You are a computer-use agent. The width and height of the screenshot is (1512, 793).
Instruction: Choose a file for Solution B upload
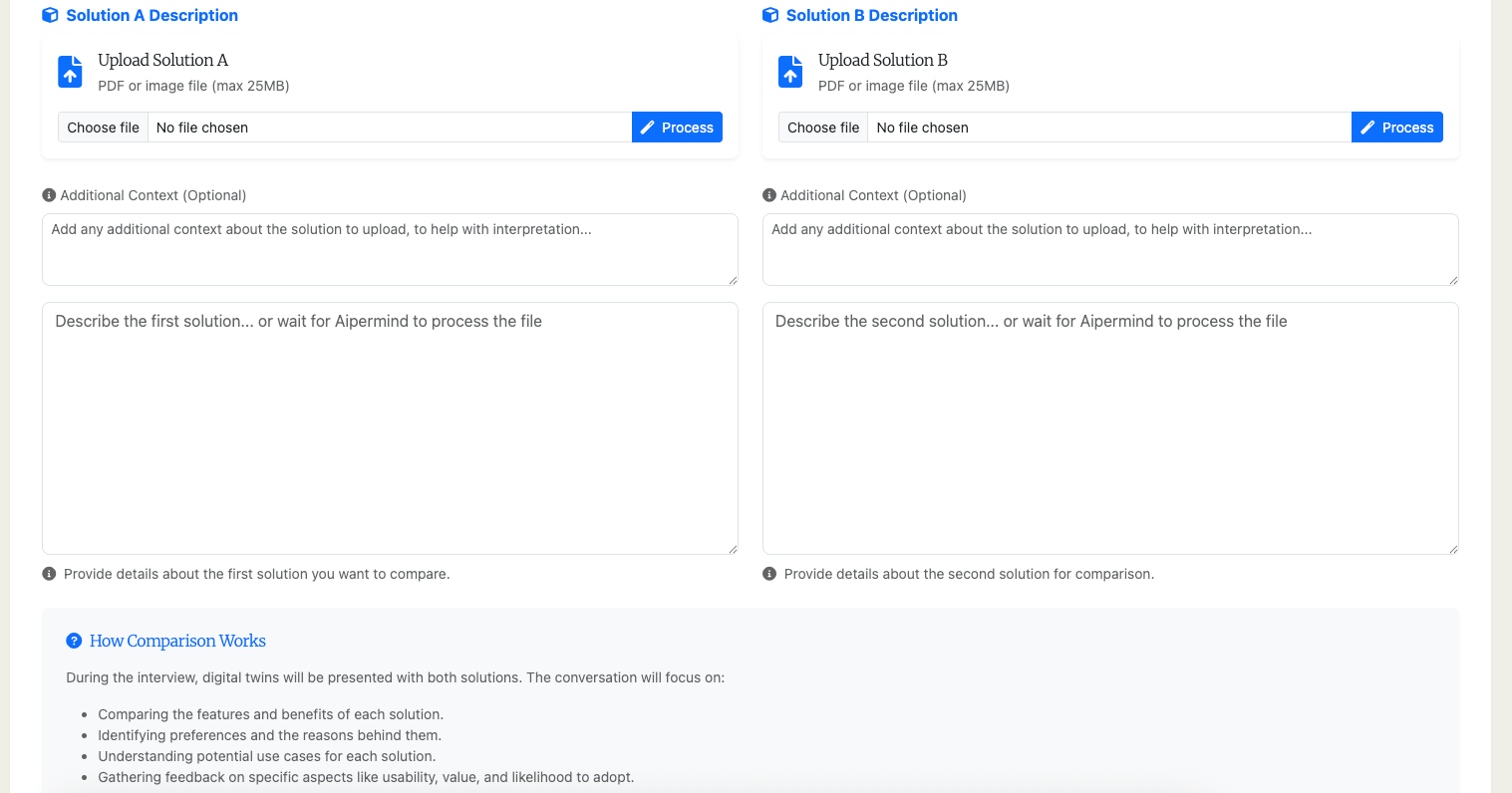coord(823,128)
